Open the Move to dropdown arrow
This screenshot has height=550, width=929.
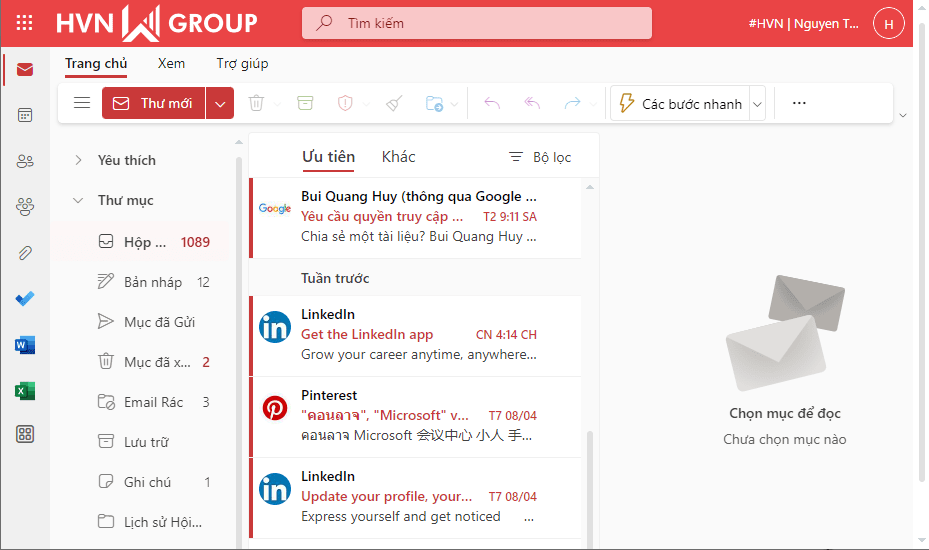coord(454,104)
